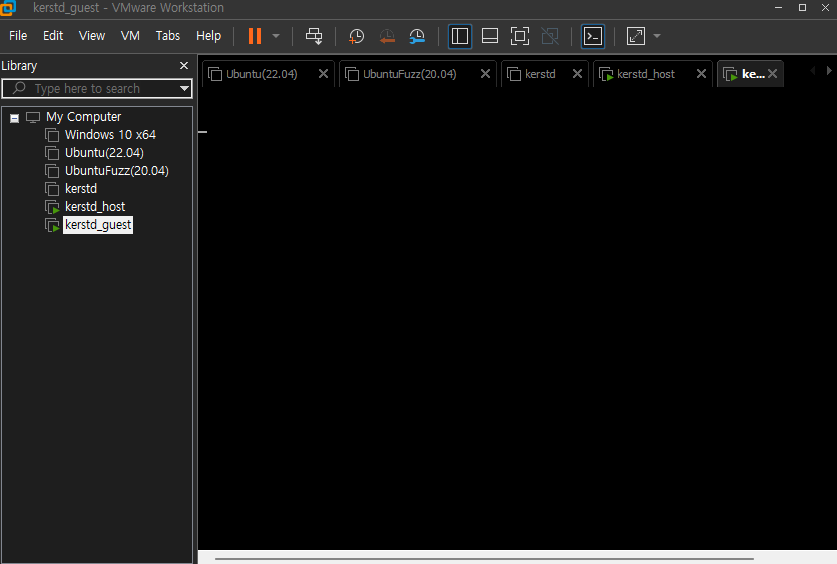Screen dimensions: 837x564
Task: Open the VM menu
Action: pos(130,36)
